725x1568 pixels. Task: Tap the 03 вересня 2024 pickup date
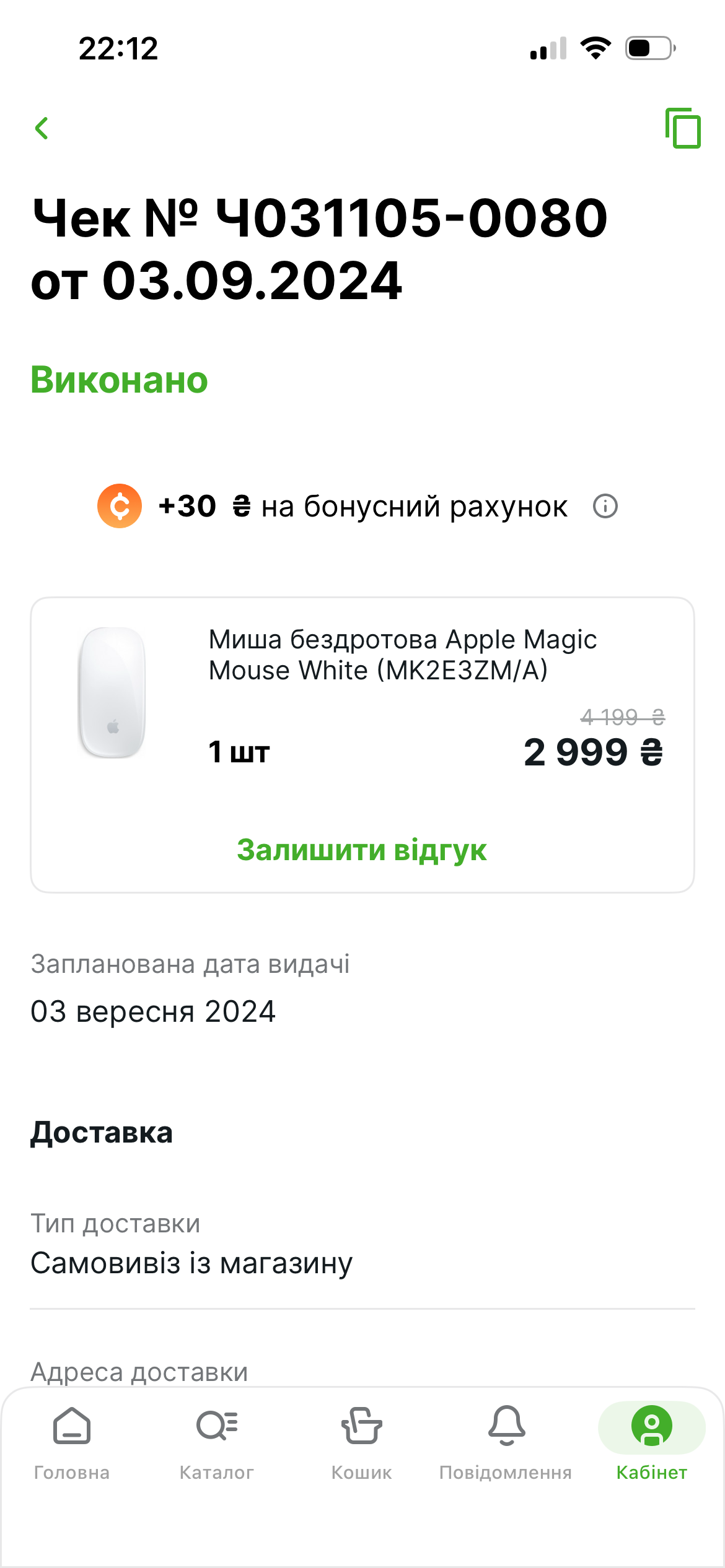(x=153, y=1011)
